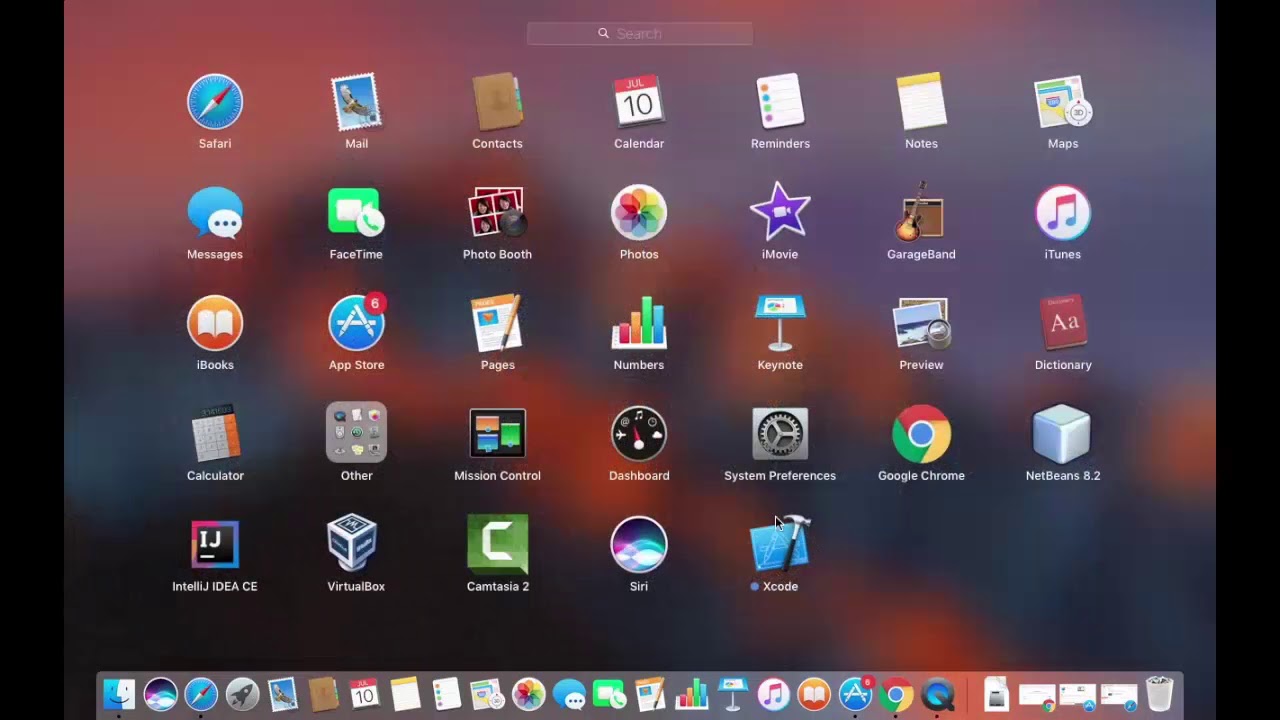The width and height of the screenshot is (1280, 720).
Task: Open iTunes in the Launchpad grid
Action: (1063, 213)
